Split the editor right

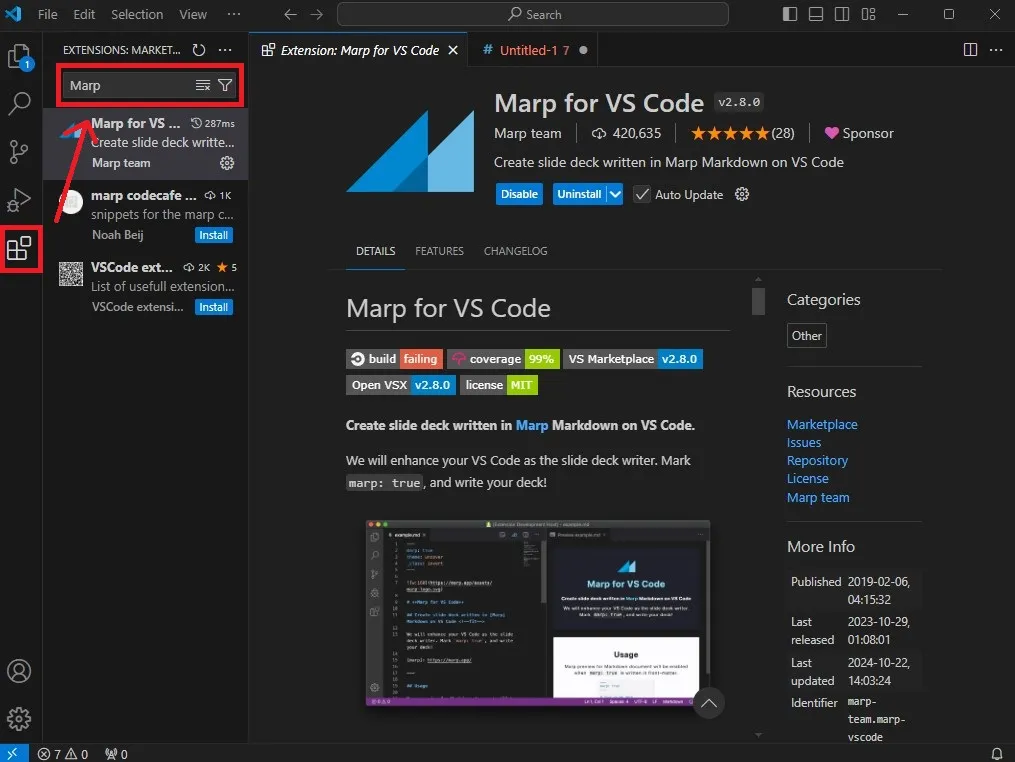pos(970,50)
